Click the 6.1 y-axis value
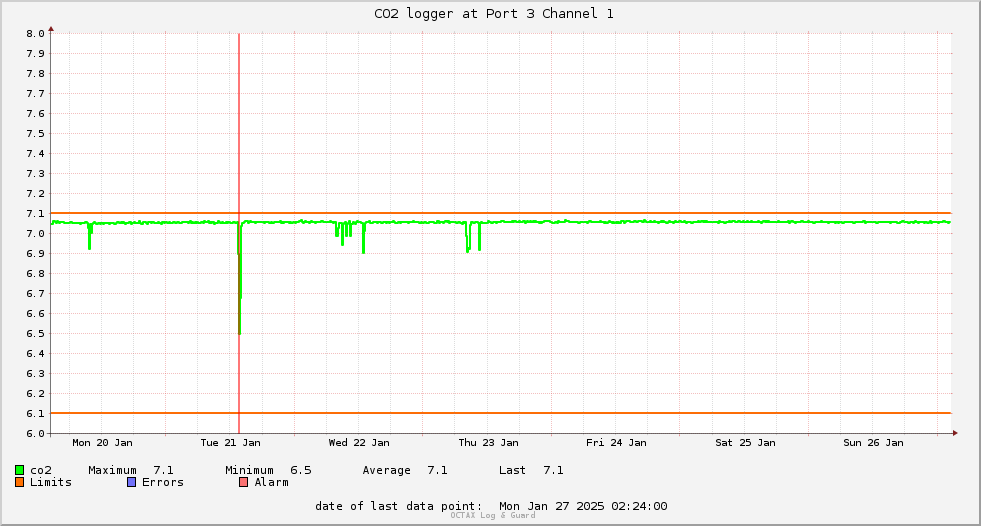The width and height of the screenshot is (981, 526). (x=35, y=414)
